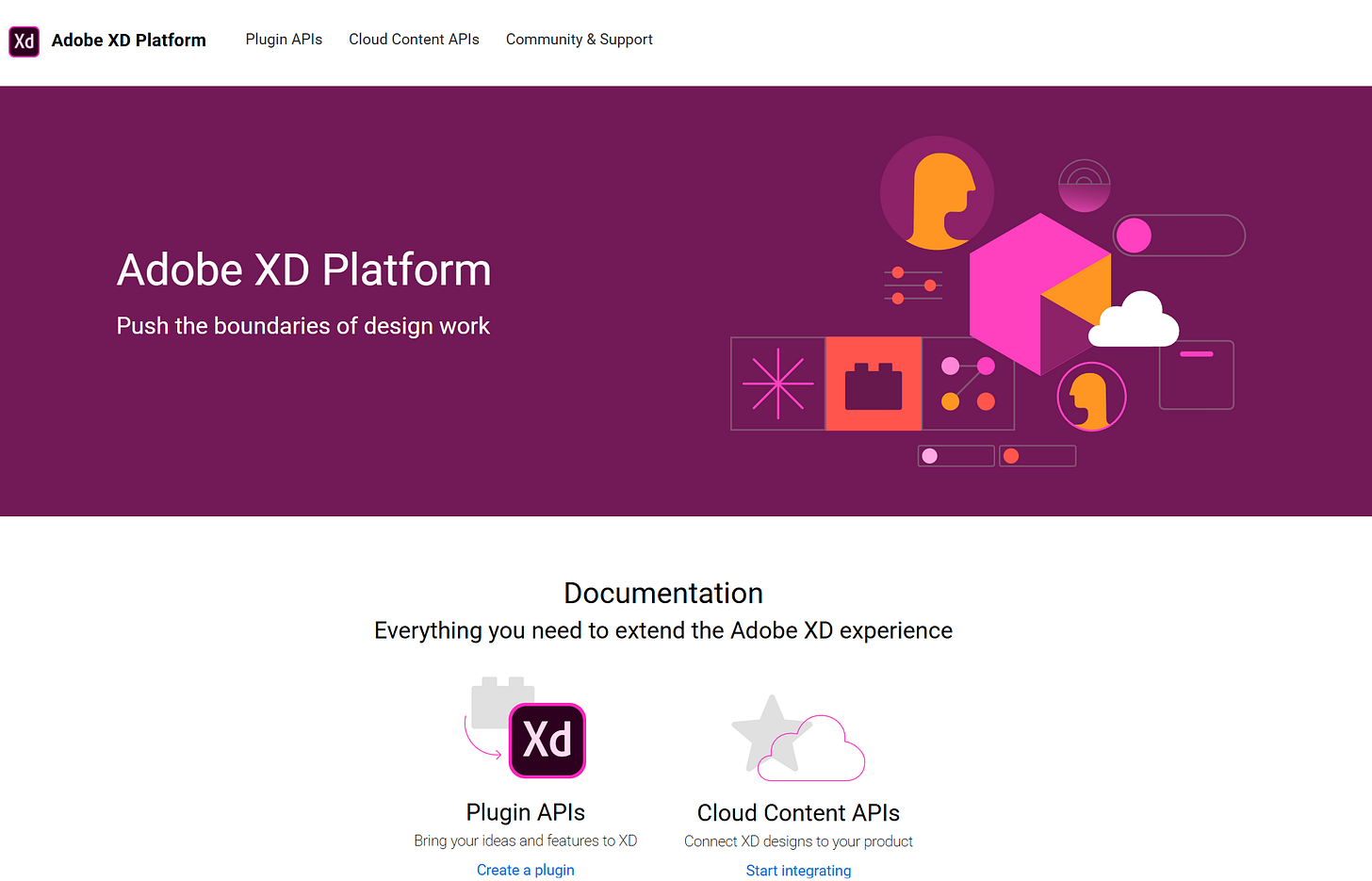Click the hero illustration pink hexagon cube
Image resolution: width=1372 pixels, height=881 pixels.
tap(1040, 294)
